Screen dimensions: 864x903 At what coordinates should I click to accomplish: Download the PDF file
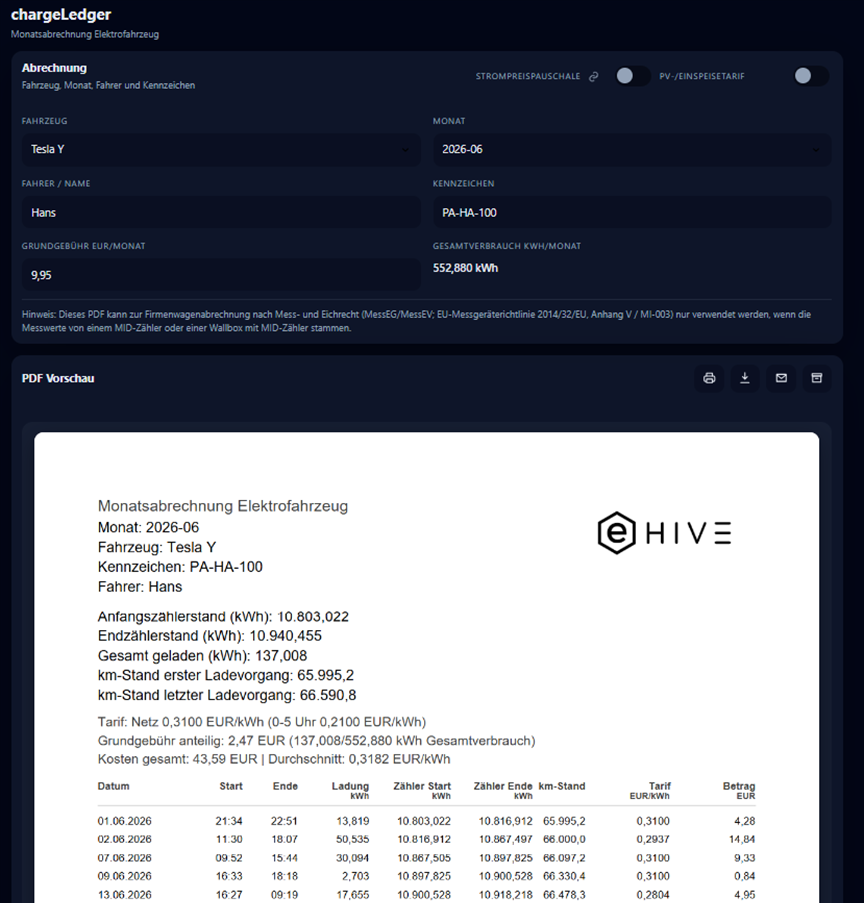coord(745,378)
